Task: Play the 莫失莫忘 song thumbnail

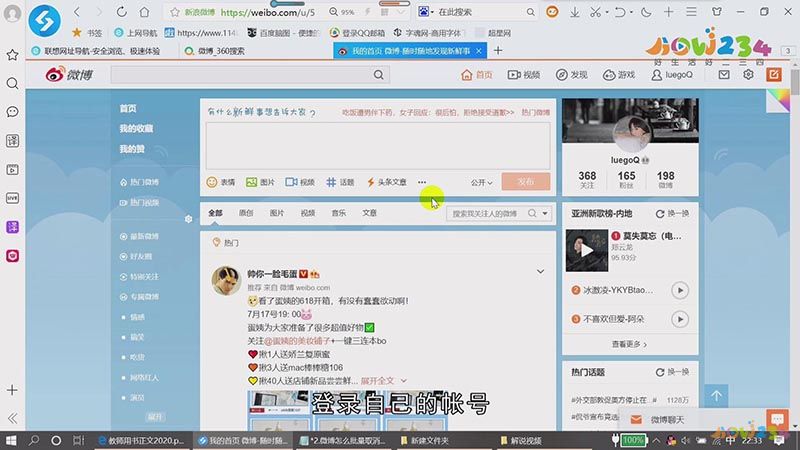Action: [587, 251]
